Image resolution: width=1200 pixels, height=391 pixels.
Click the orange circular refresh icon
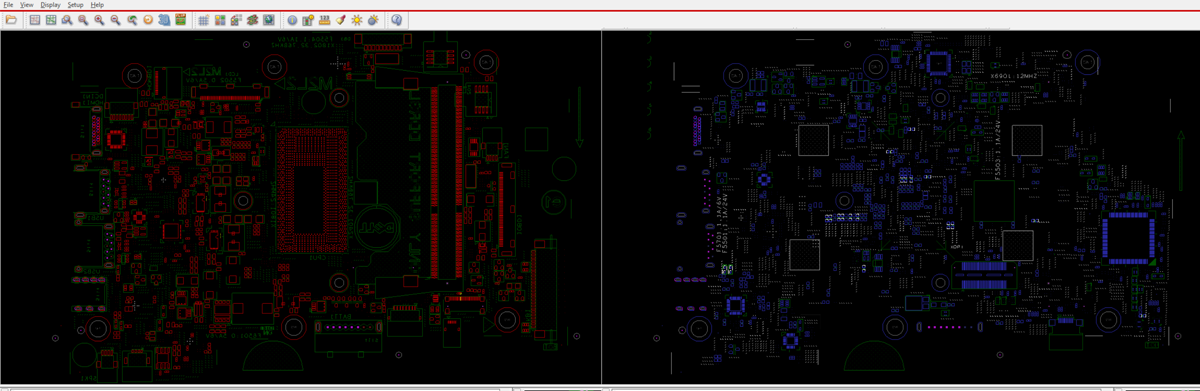(148, 20)
